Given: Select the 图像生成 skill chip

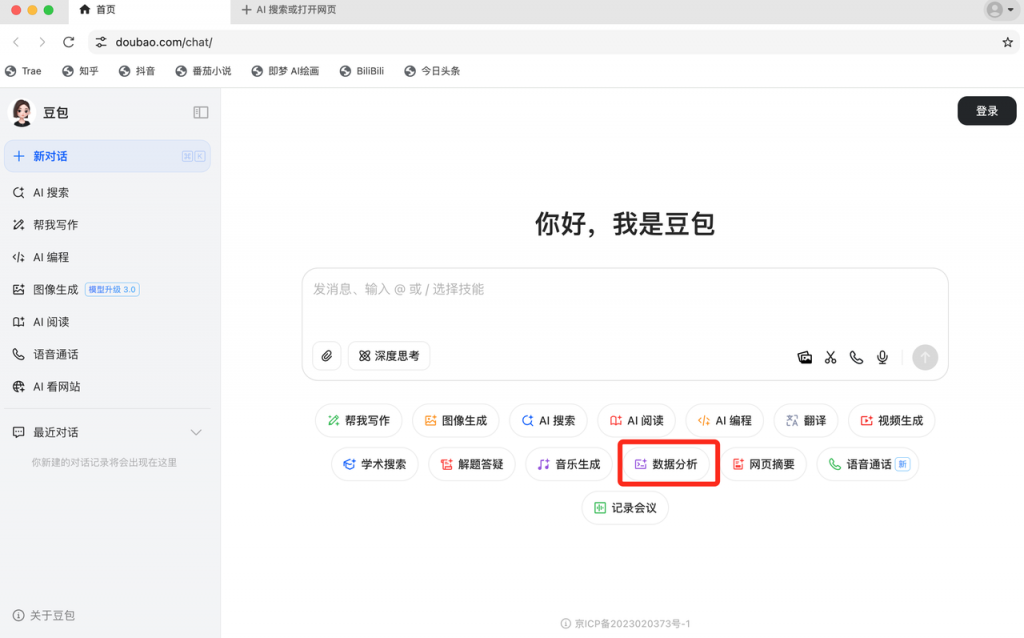Looking at the screenshot, I should [x=456, y=421].
